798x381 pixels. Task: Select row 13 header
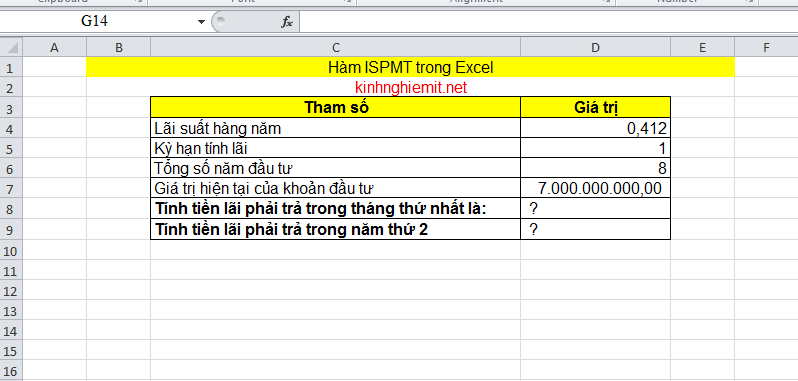(x=11, y=311)
